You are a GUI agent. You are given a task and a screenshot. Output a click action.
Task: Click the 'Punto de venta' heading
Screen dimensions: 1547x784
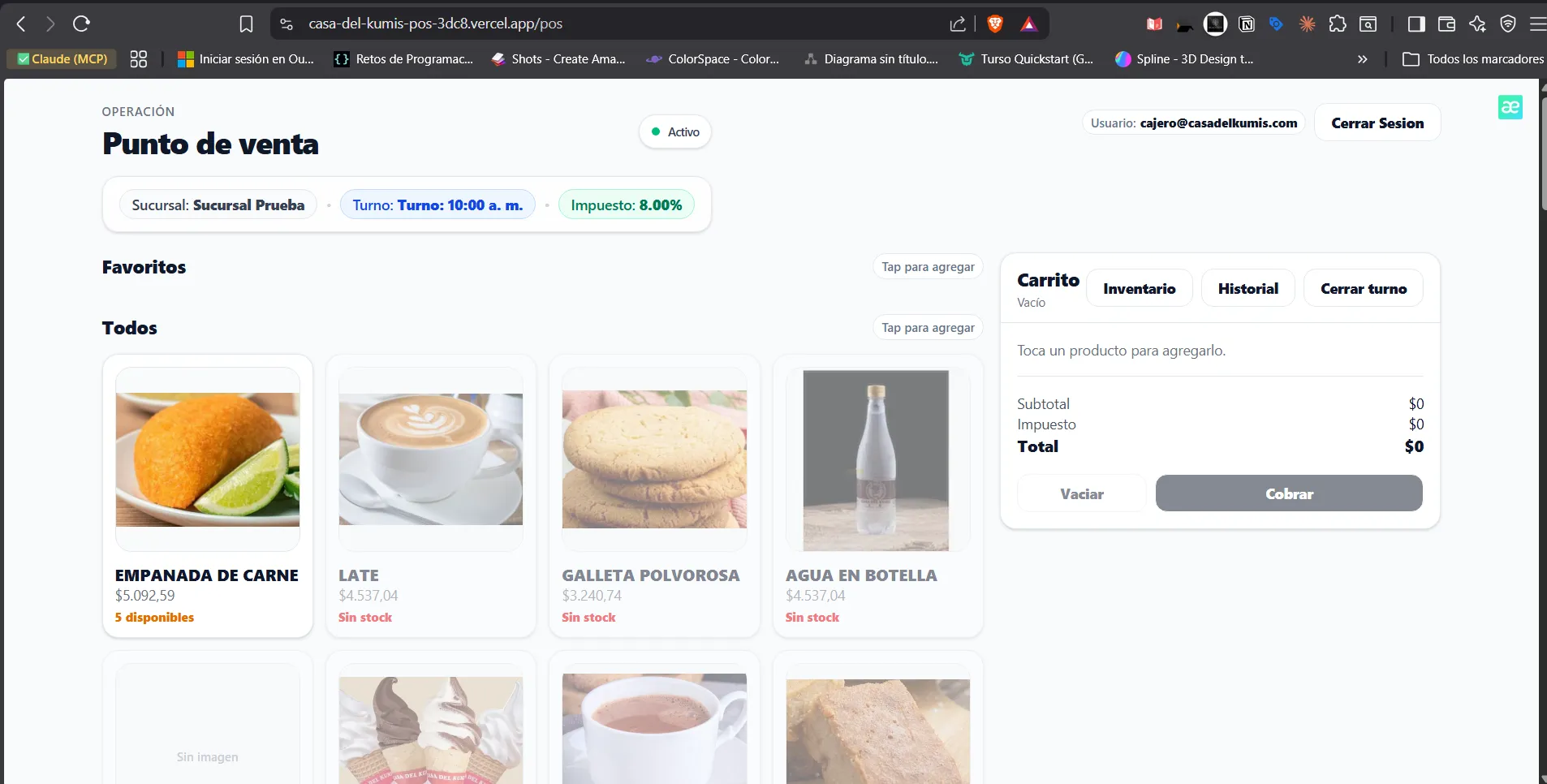[210, 144]
